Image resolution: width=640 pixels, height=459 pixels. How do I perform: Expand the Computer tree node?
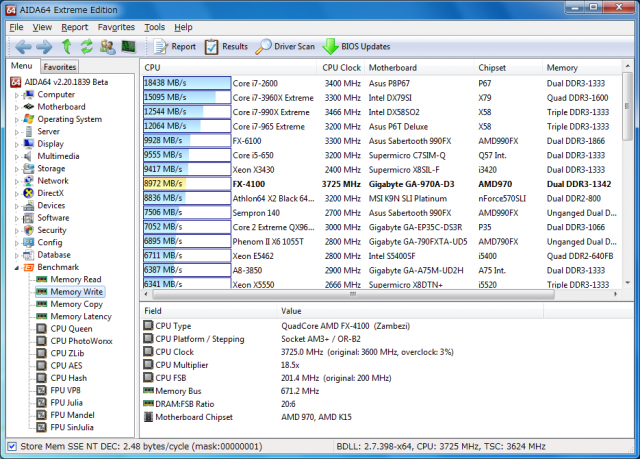[x=17, y=95]
